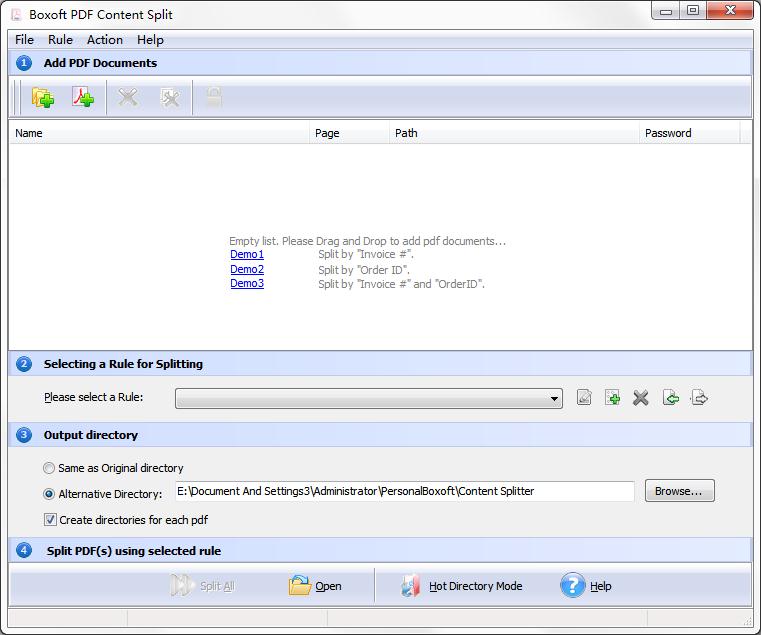761x635 pixels.
Task: Select the Alternative Directory radio button
Action: tap(49, 494)
